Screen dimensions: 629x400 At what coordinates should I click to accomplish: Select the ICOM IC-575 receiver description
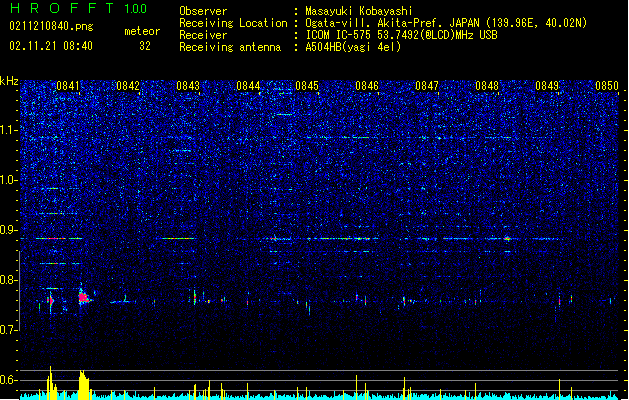(402, 35)
